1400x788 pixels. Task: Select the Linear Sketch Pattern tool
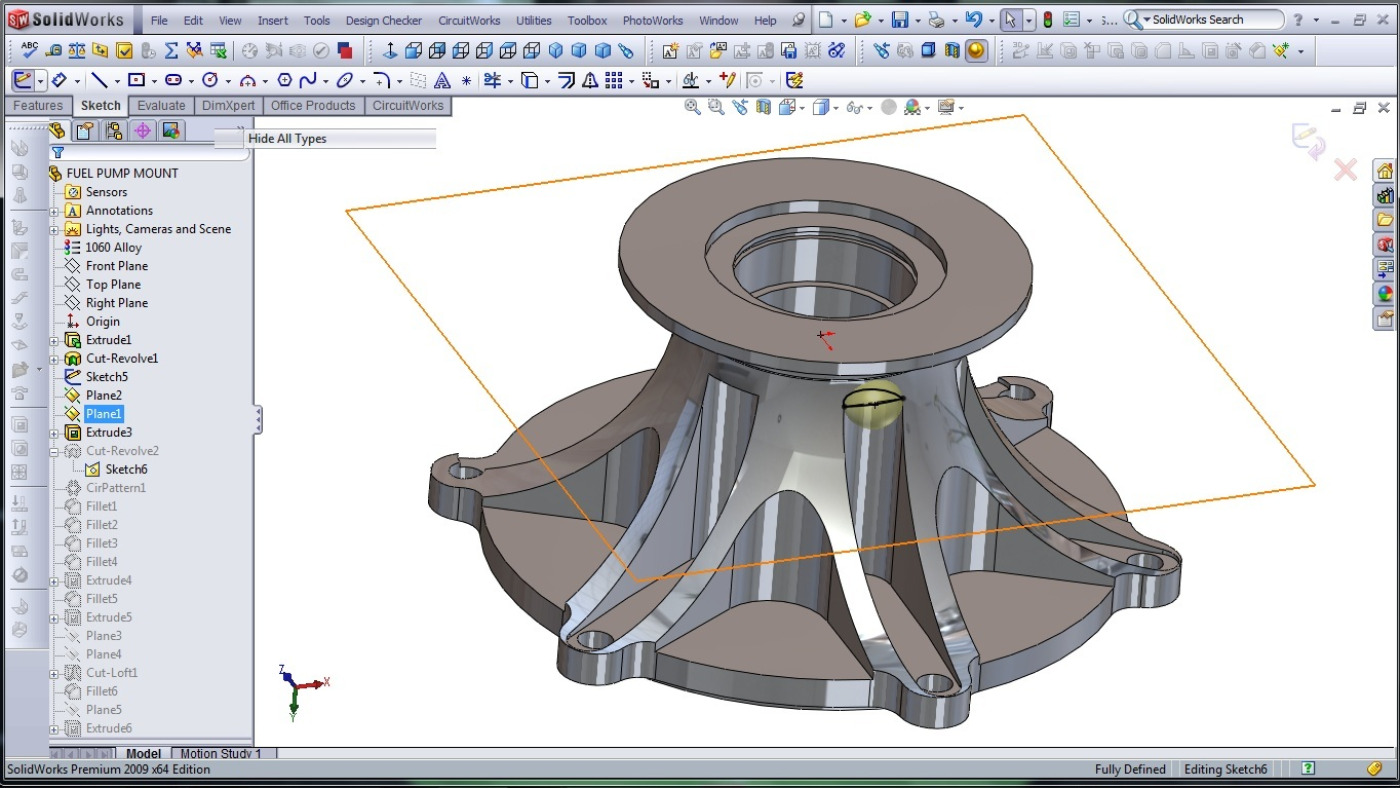click(x=614, y=80)
